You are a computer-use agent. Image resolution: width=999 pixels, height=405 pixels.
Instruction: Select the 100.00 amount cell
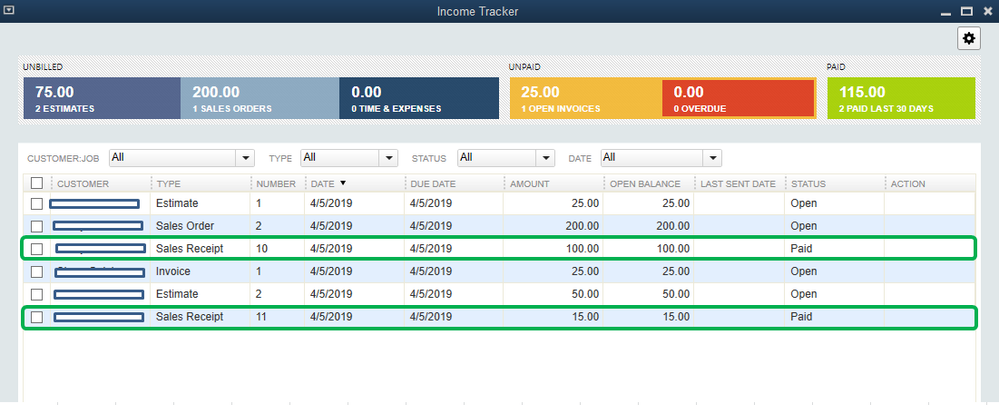pyautogui.click(x=582, y=249)
